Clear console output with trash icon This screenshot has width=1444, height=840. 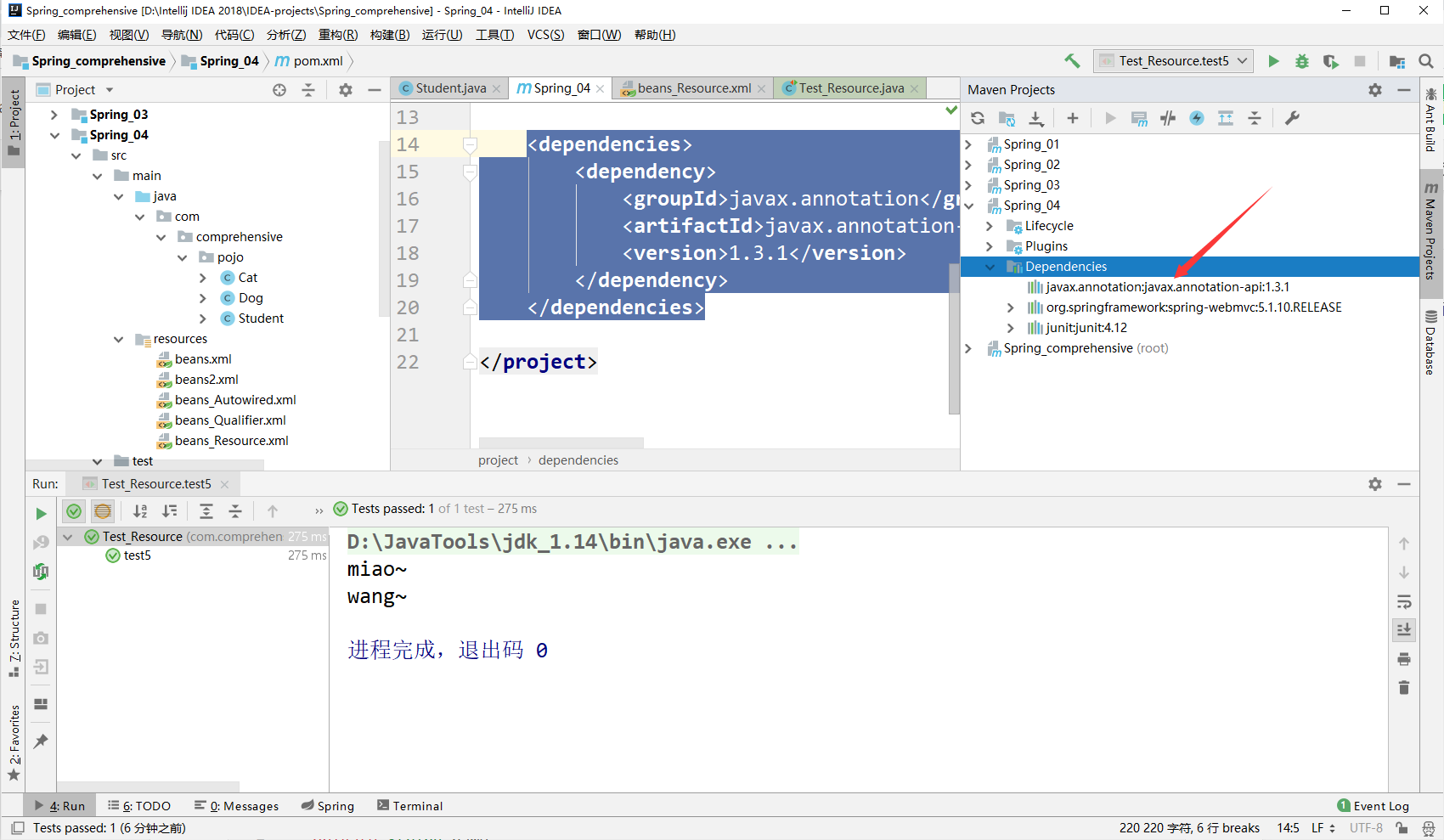1404,688
